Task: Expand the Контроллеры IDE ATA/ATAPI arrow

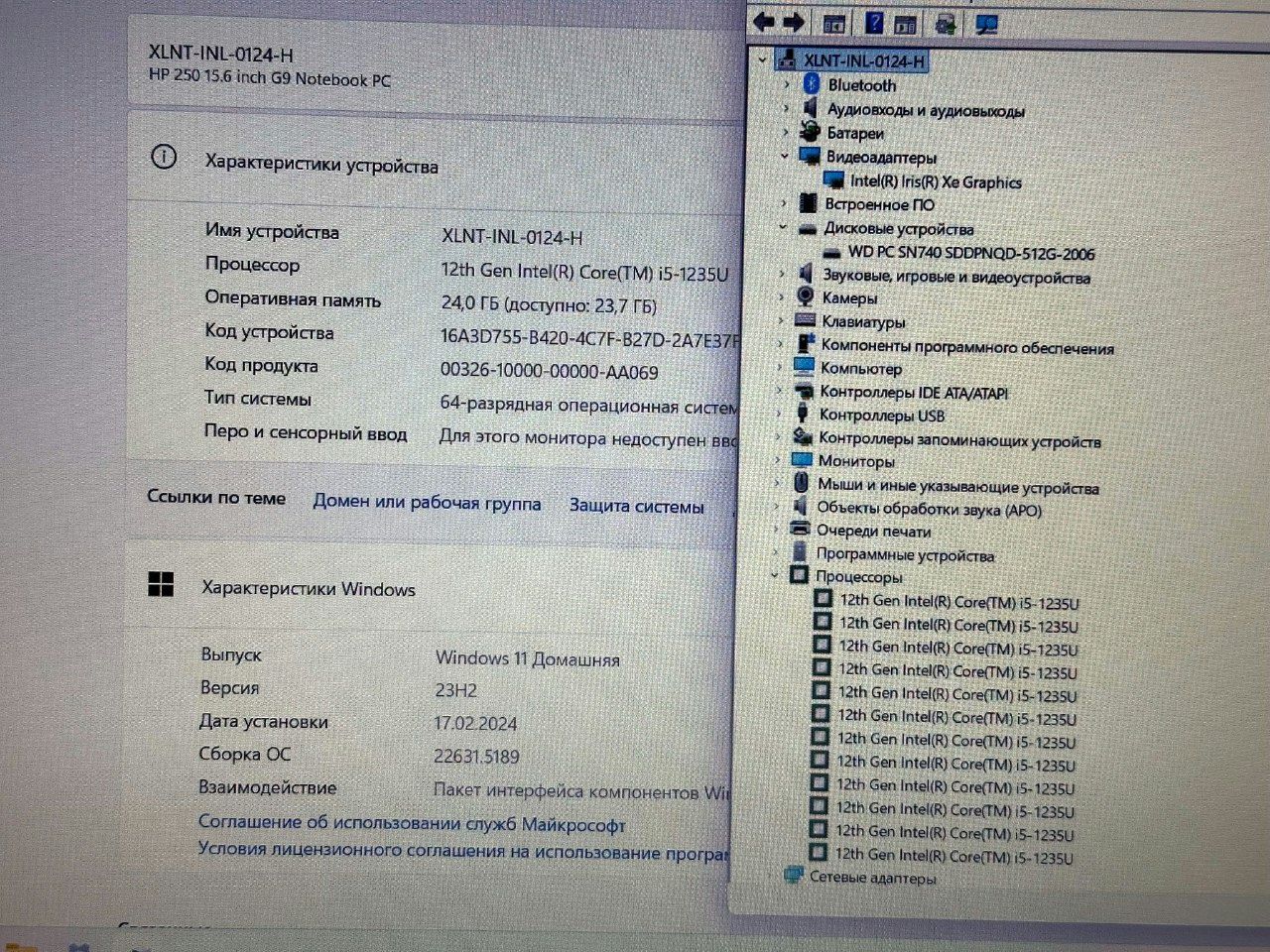Action: 780,391
